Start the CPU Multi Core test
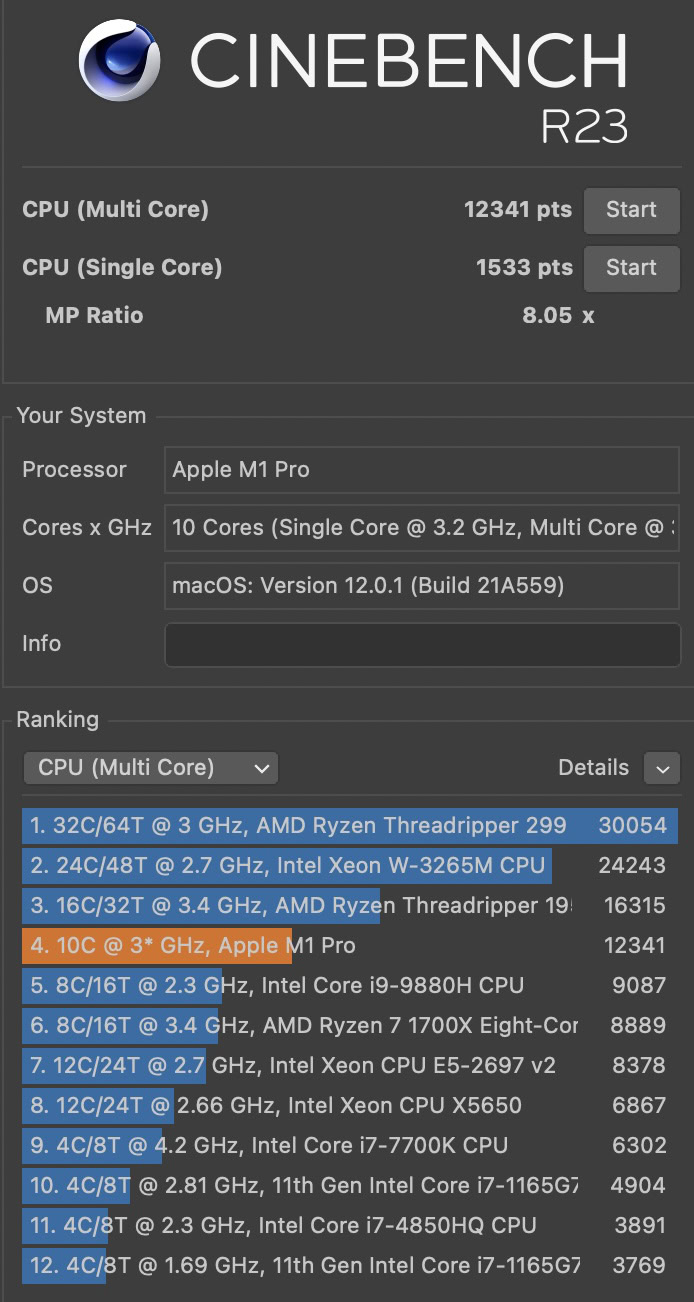Screen dimensions: 694x1302 point(631,210)
